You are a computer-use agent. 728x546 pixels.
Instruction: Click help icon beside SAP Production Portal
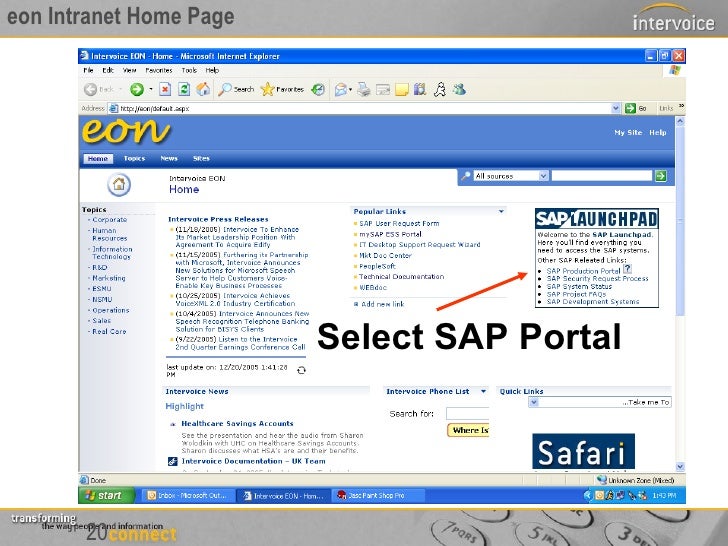click(627, 269)
